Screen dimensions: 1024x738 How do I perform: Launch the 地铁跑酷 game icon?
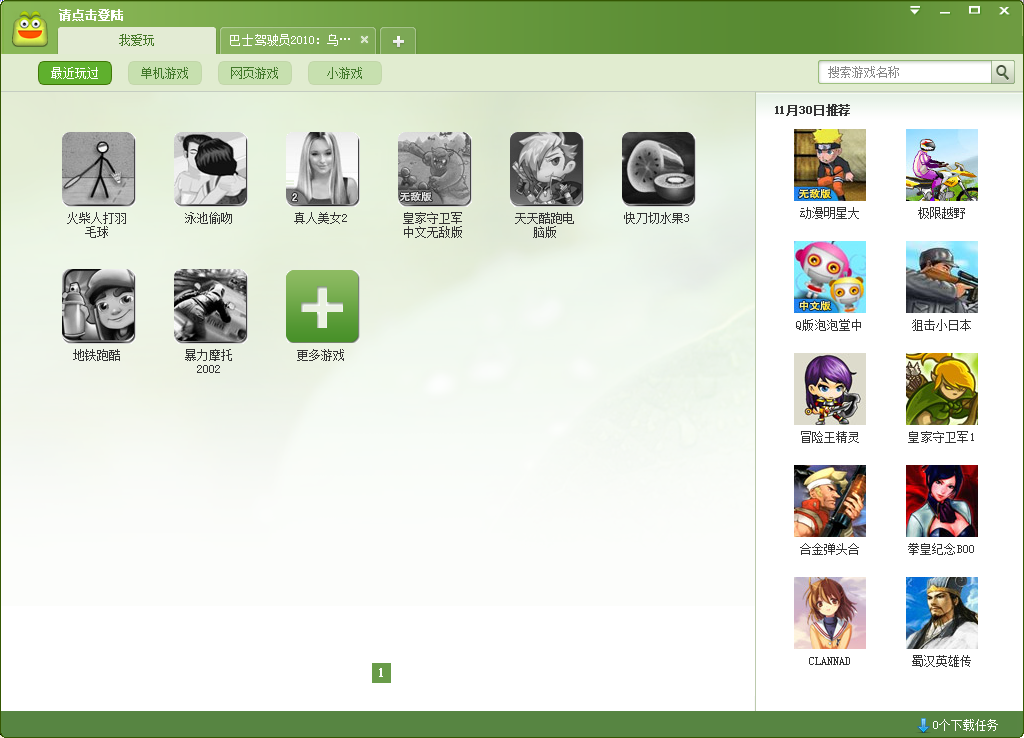(x=98, y=306)
